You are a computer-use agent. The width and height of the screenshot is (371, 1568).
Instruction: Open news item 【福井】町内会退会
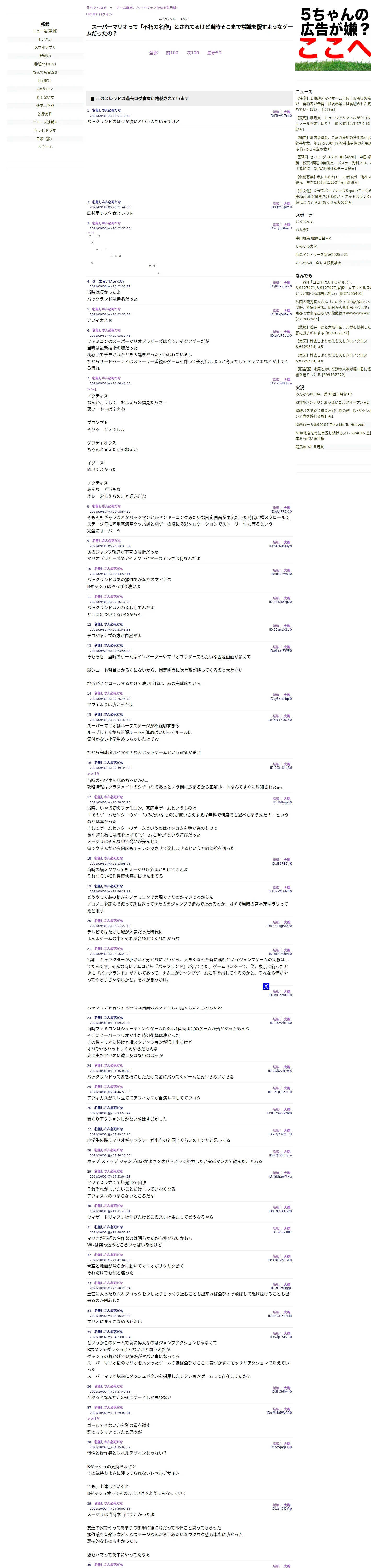tap(333, 143)
